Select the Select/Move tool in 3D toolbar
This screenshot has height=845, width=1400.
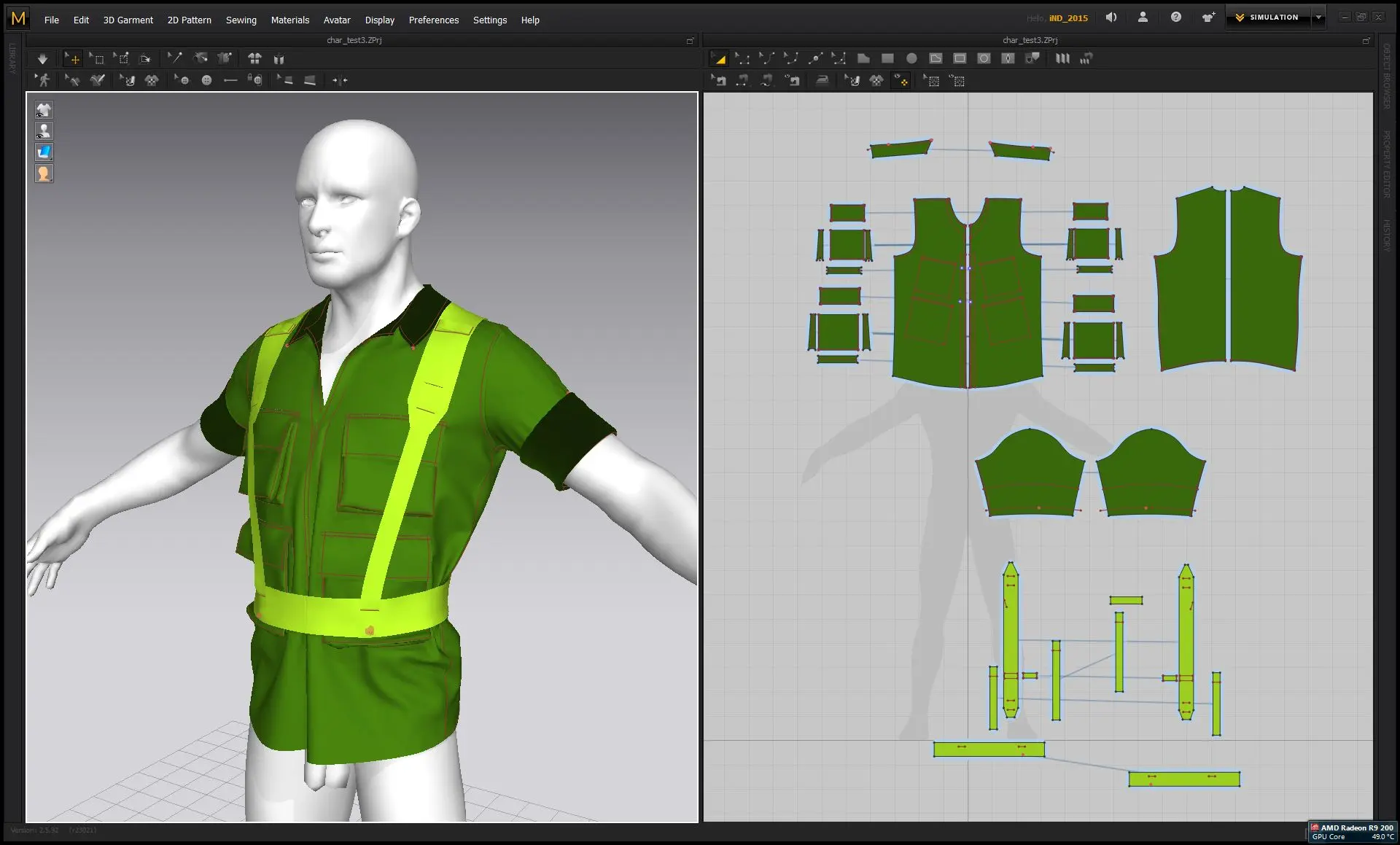(x=72, y=59)
